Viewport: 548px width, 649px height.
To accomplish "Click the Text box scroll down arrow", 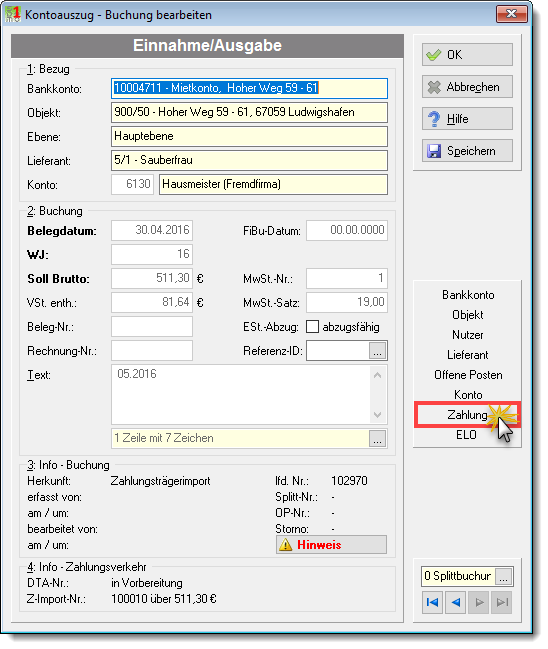I will point(377,415).
